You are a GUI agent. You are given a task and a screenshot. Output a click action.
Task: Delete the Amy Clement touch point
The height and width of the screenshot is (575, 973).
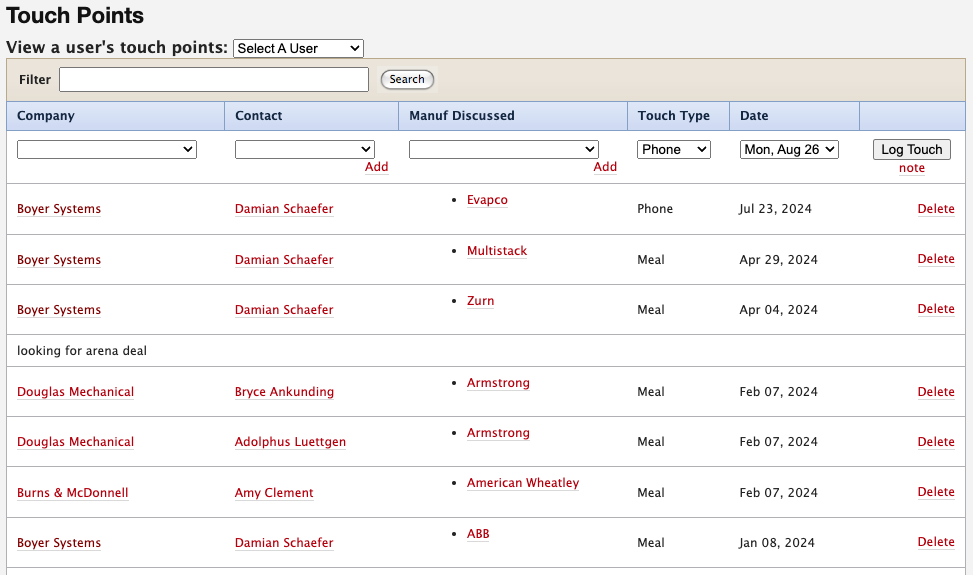click(x=936, y=492)
